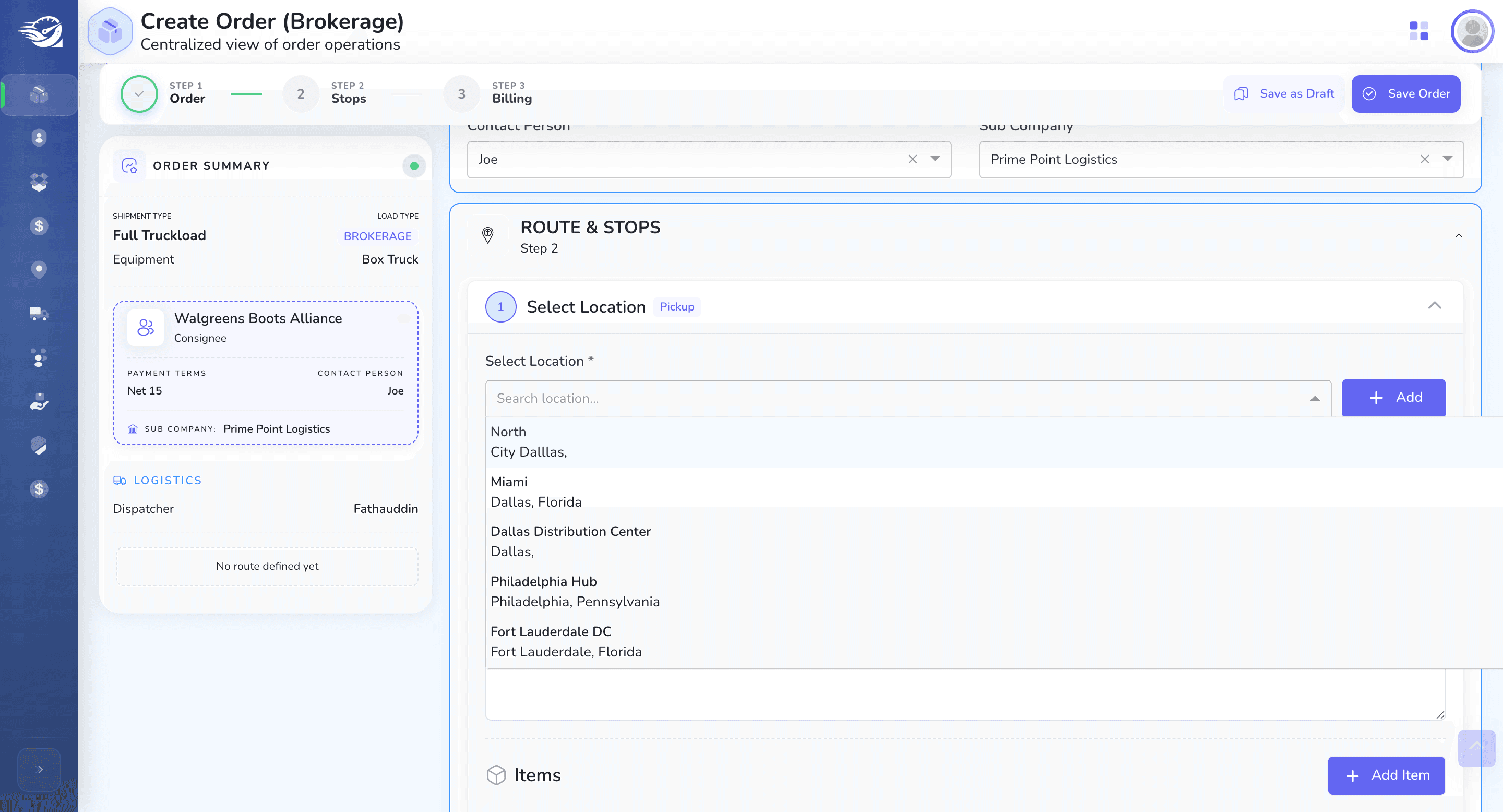Click the Add location button
Viewport: 1503px width, 812px height.
(1393, 397)
